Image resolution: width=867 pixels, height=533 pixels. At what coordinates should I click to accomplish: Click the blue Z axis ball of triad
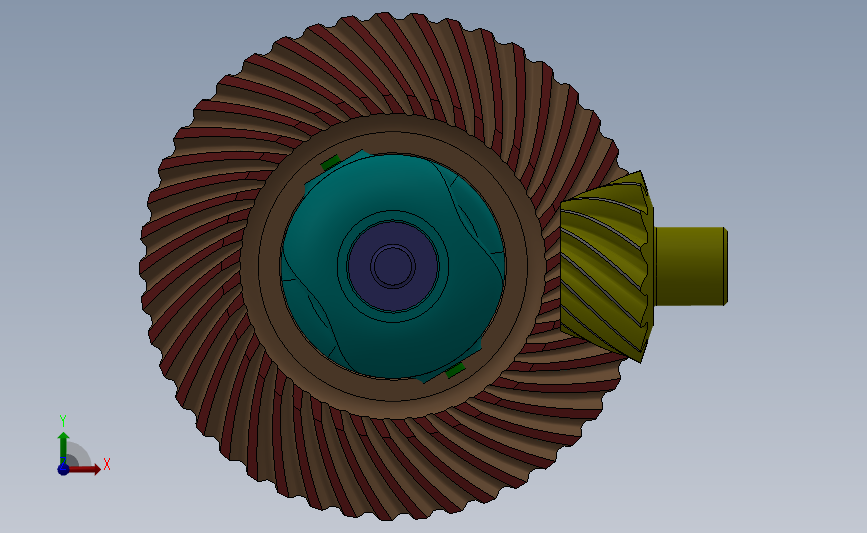point(63,469)
